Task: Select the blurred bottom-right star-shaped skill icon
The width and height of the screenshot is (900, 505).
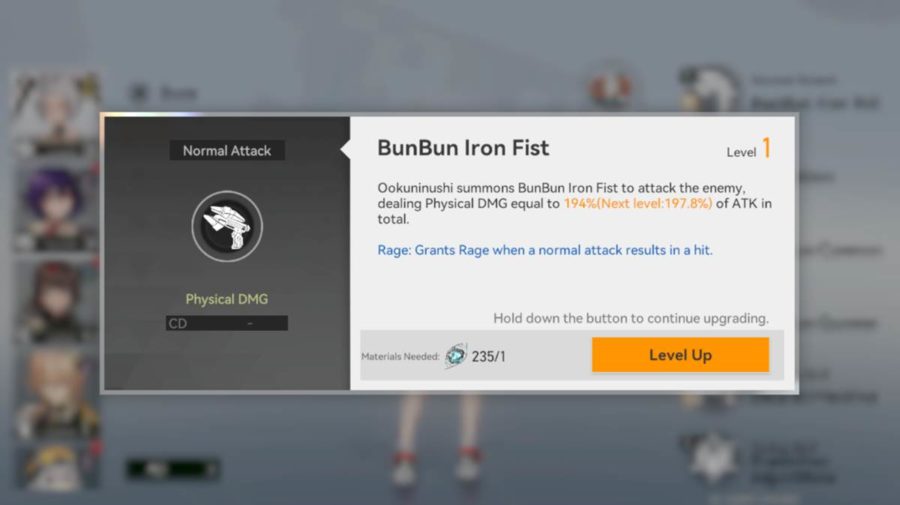Action: [x=712, y=457]
